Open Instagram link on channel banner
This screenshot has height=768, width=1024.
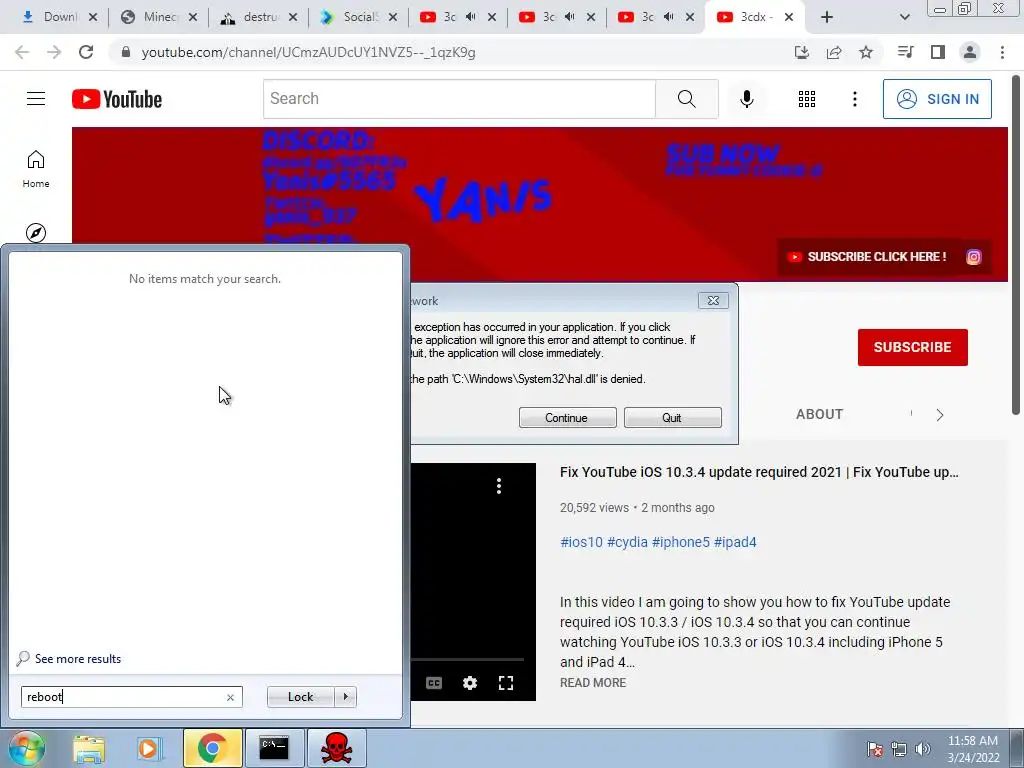pyautogui.click(x=973, y=257)
